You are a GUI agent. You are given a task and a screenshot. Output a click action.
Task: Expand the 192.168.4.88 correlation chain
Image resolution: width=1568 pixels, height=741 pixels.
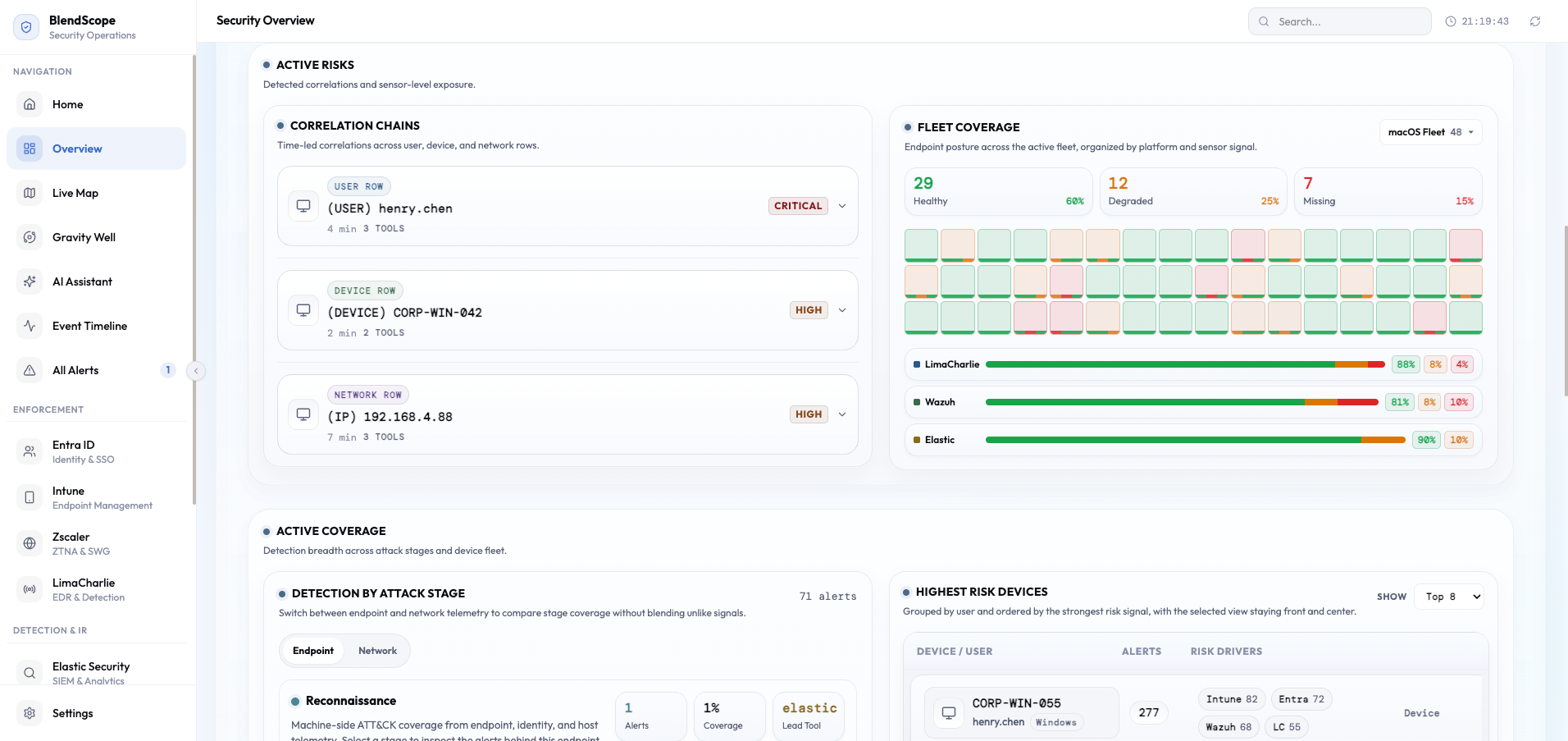click(x=842, y=414)
